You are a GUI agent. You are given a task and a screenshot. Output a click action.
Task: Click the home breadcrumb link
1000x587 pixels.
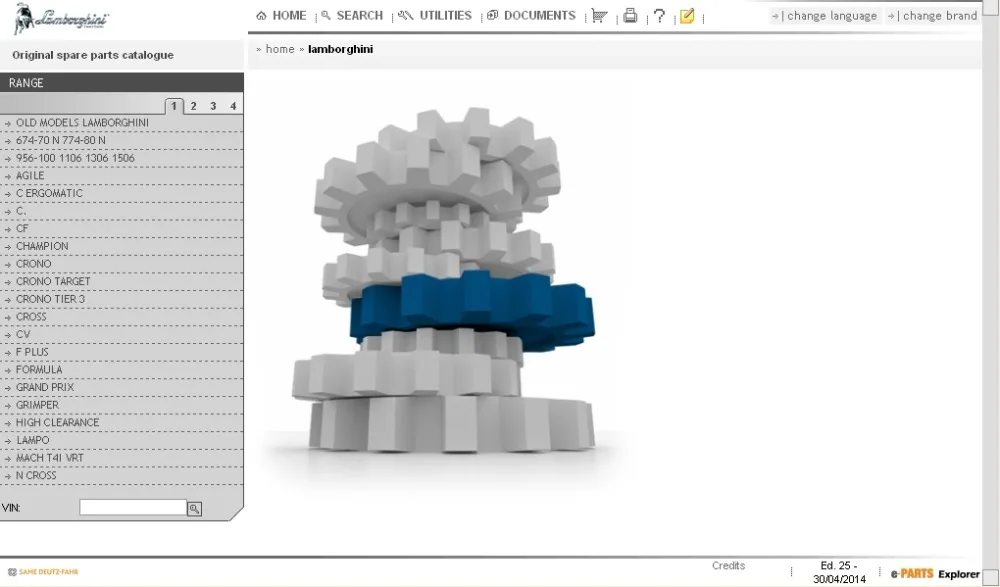[x=280, y=49]
